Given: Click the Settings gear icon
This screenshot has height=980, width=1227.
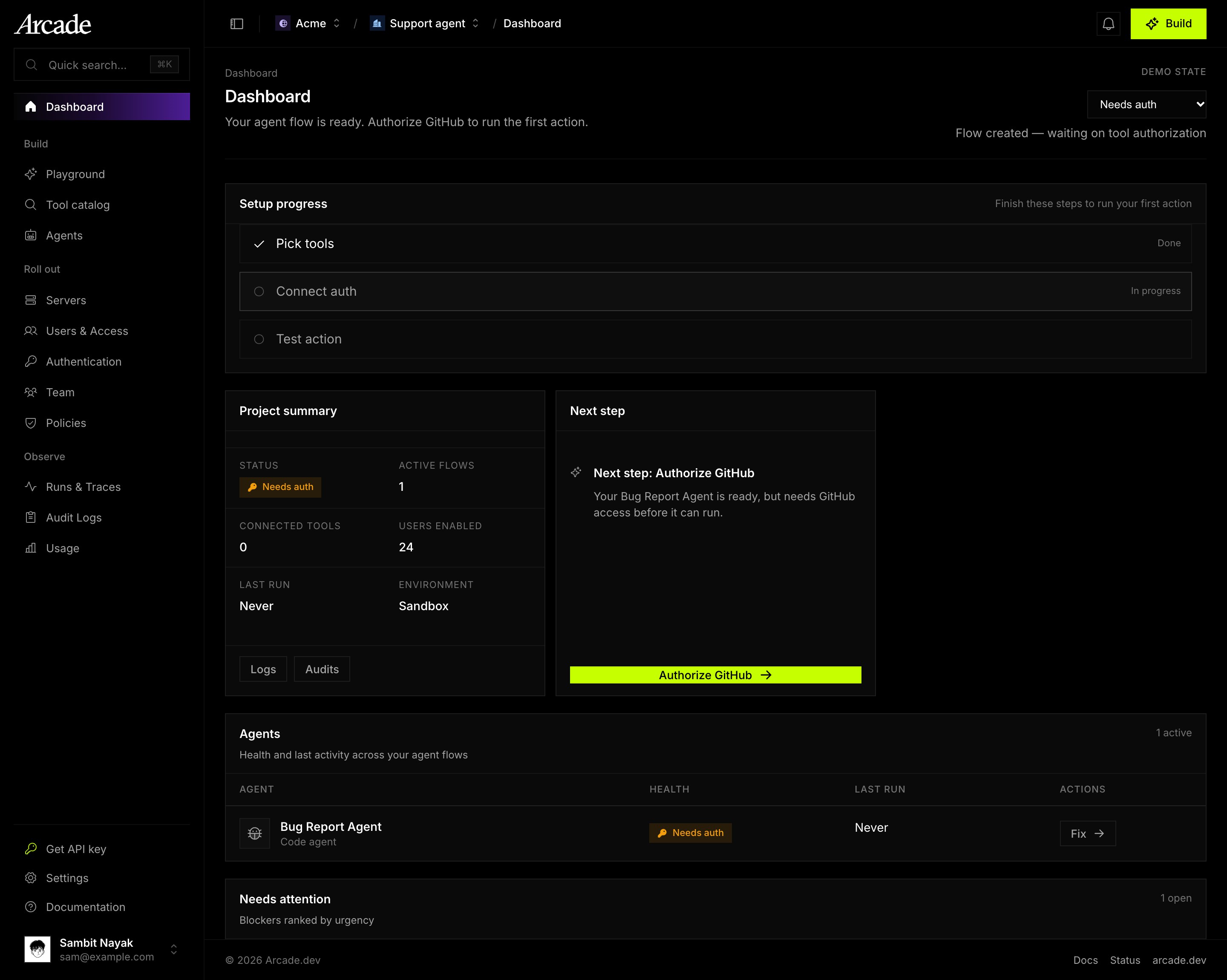Looking at the screenshot, I should 31,878.
